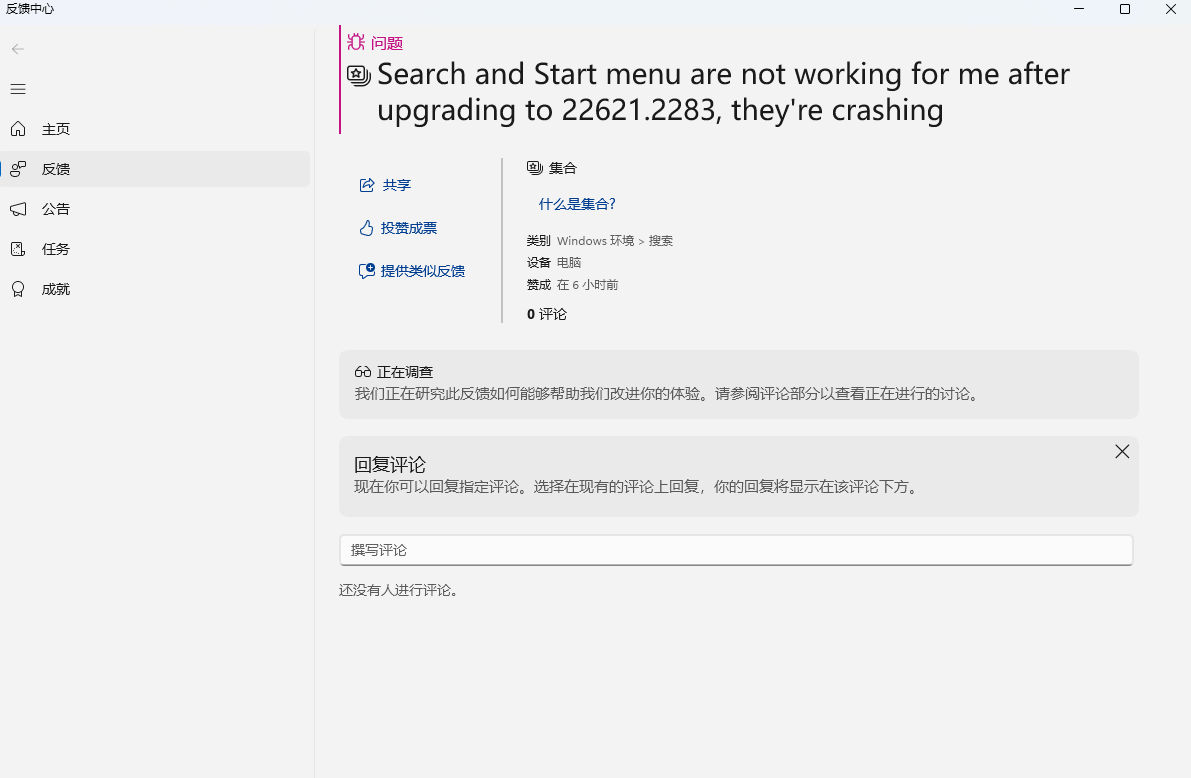Screen dimensions: 1191x778
Task: Click category text Windows 环境 > 搜索
Action: [x=614, y=241]
